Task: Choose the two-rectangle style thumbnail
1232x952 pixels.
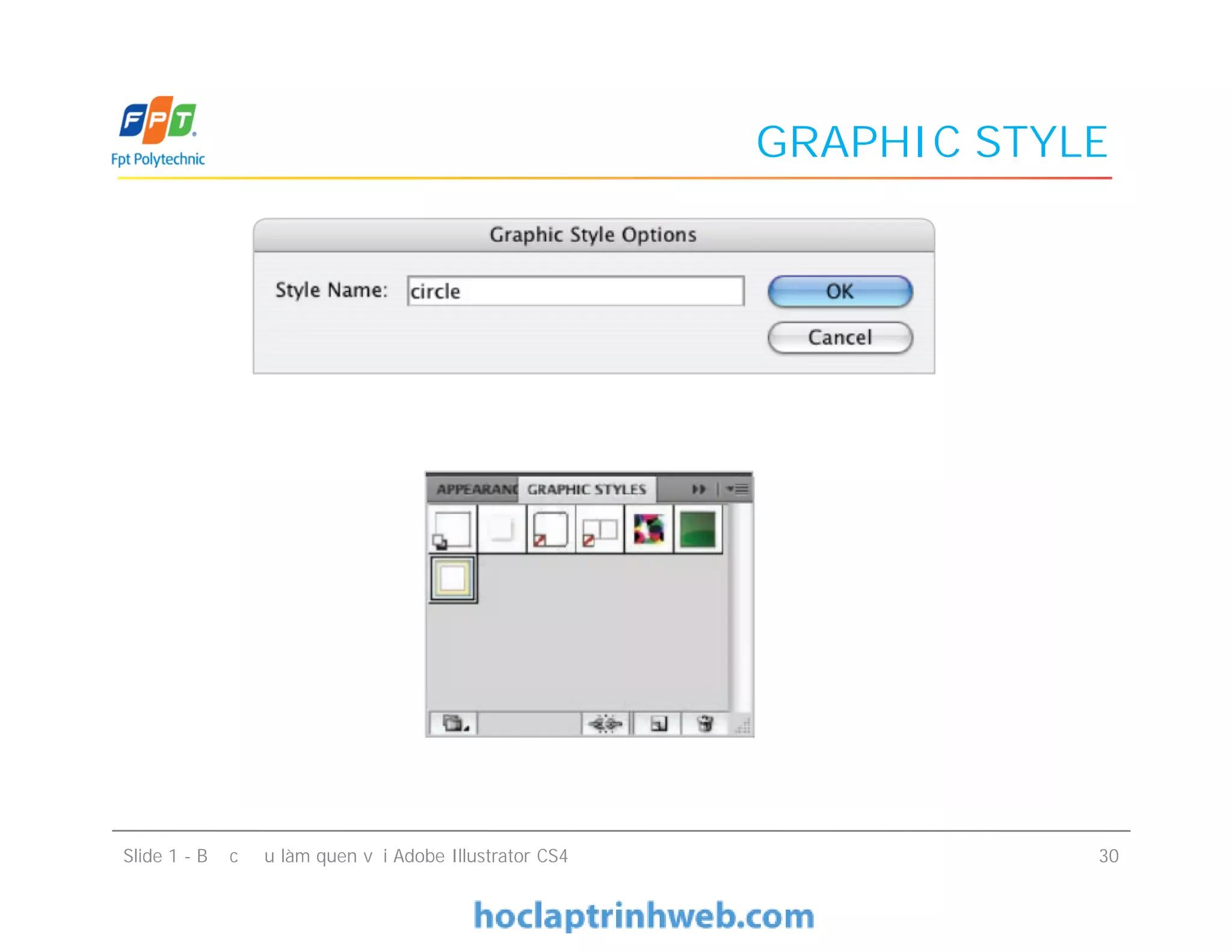Action: 600,530
